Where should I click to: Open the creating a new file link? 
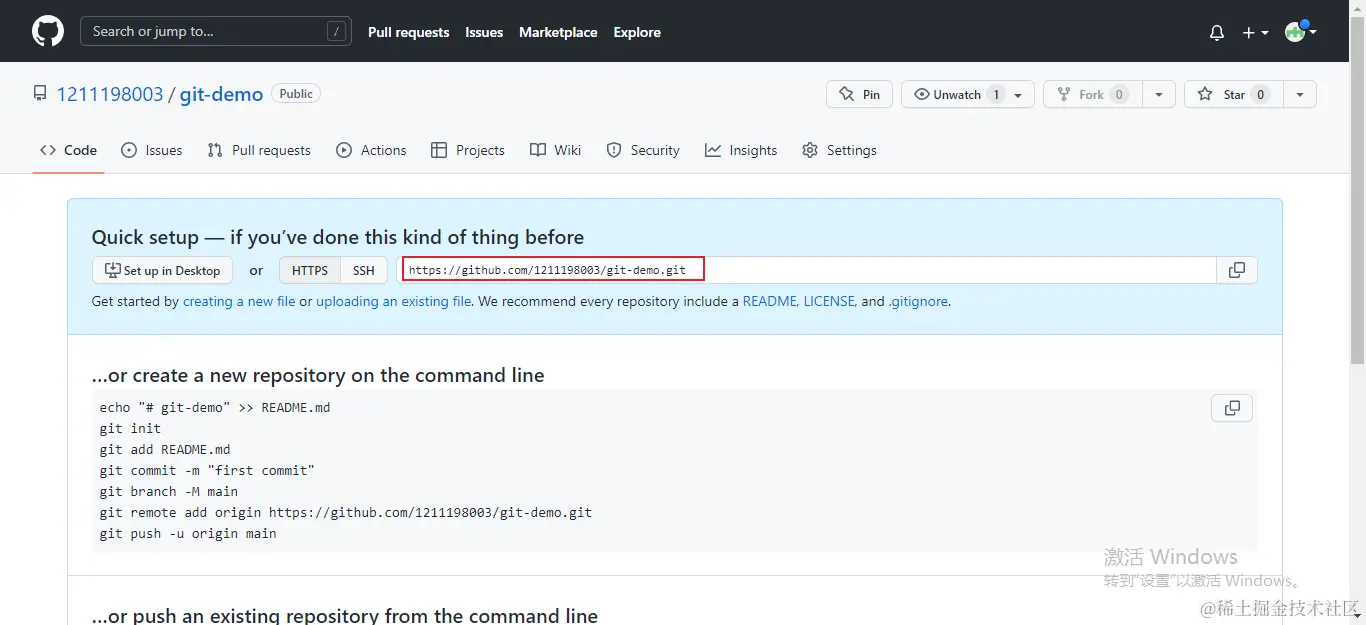[x=239, y=301]
